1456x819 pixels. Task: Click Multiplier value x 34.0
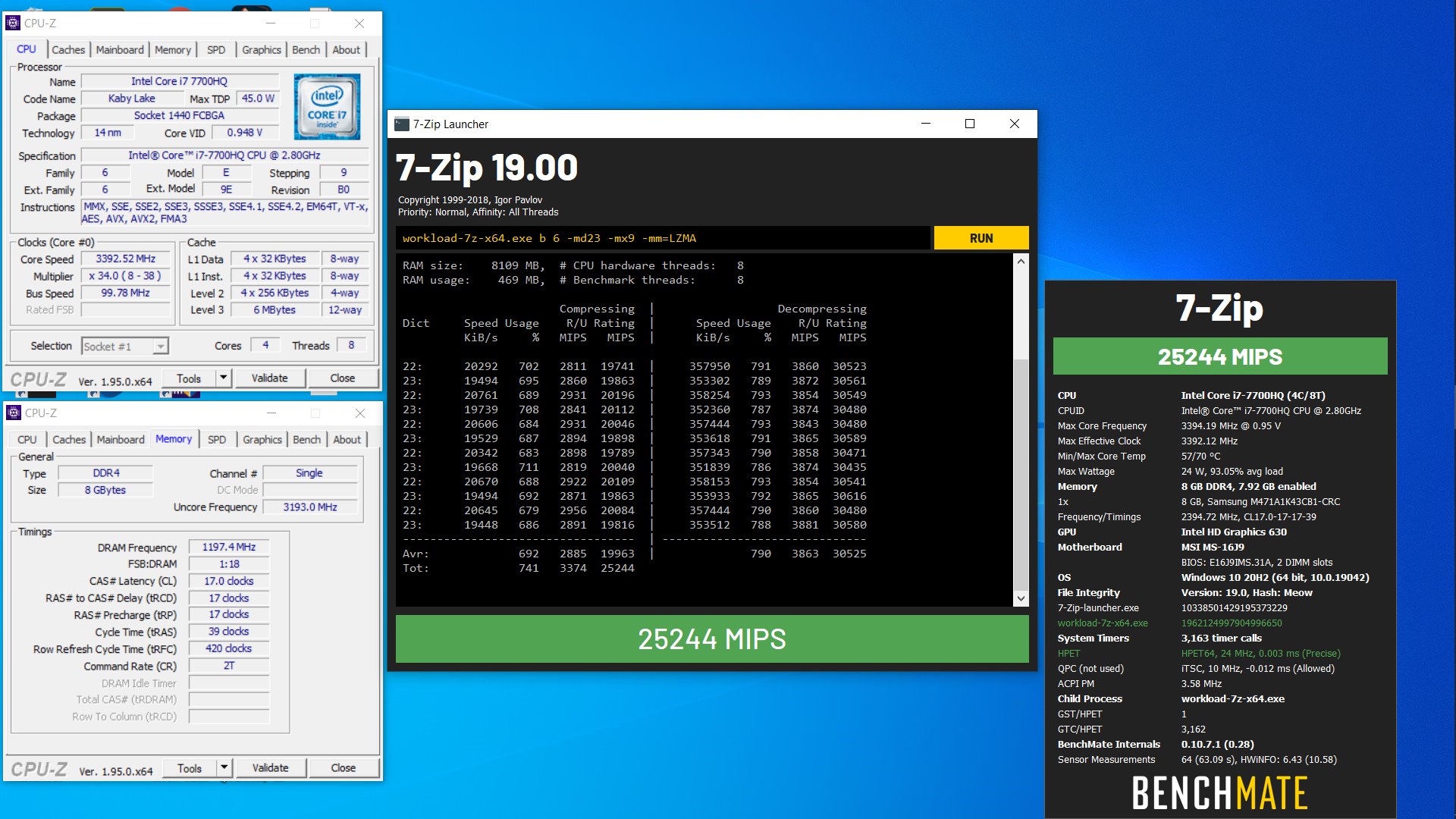[x=126, y=276]
